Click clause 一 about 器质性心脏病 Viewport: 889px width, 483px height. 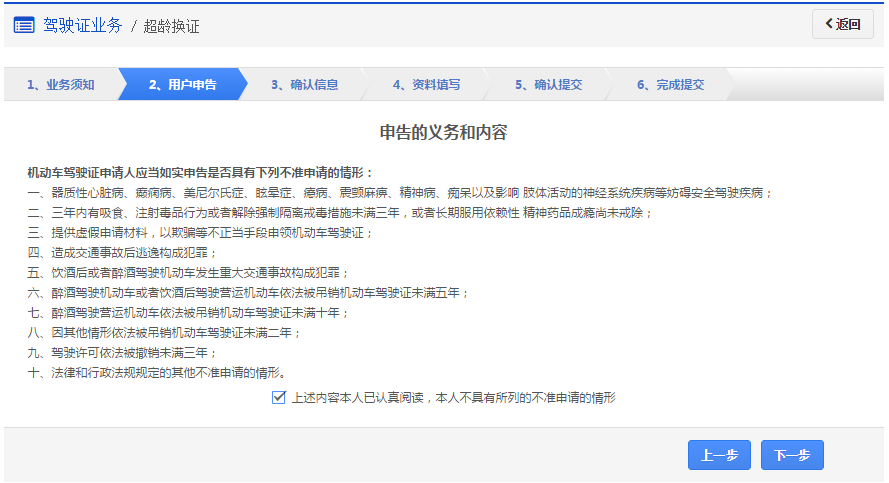coord(400,193)
